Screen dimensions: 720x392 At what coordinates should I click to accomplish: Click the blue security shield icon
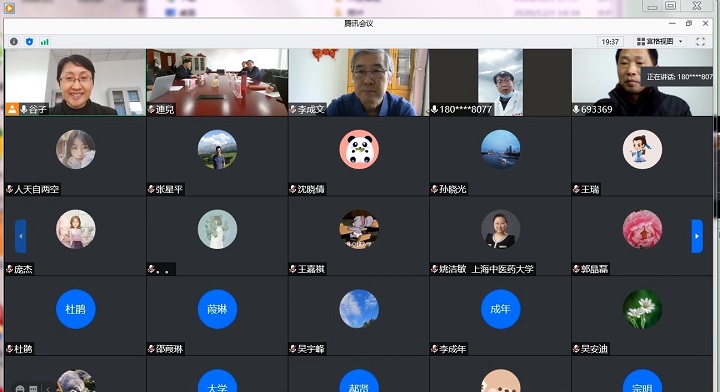point(29,42)
